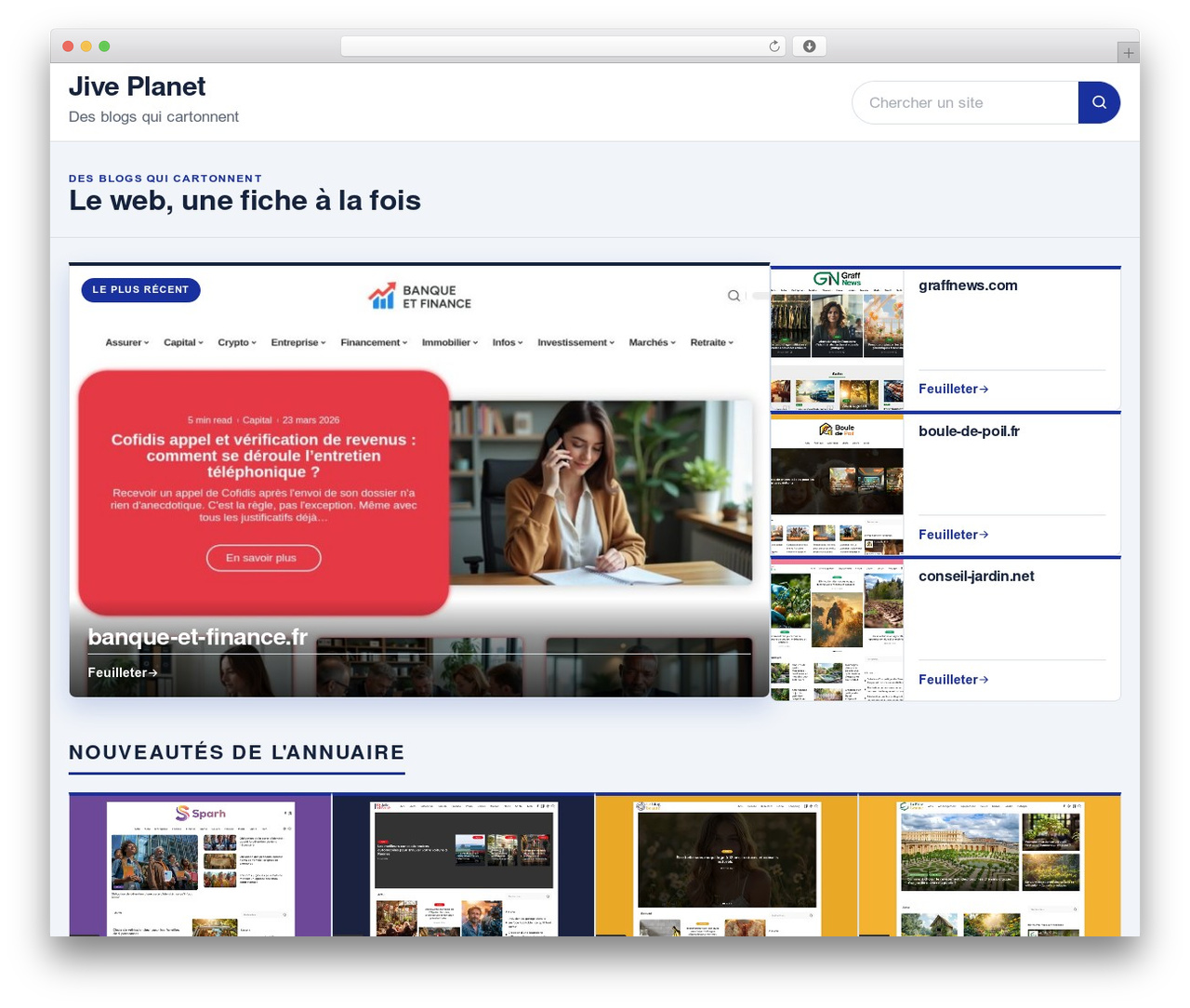The height and width of the screenshot is (1008, 1190).
Task: Click the 'LE PLUS RÉCENT' badge
Action: click(140, 290)
